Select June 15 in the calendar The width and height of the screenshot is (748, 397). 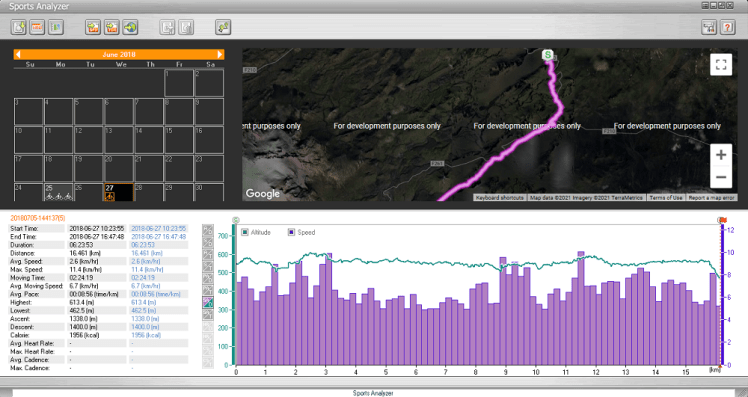click(179, 140)
